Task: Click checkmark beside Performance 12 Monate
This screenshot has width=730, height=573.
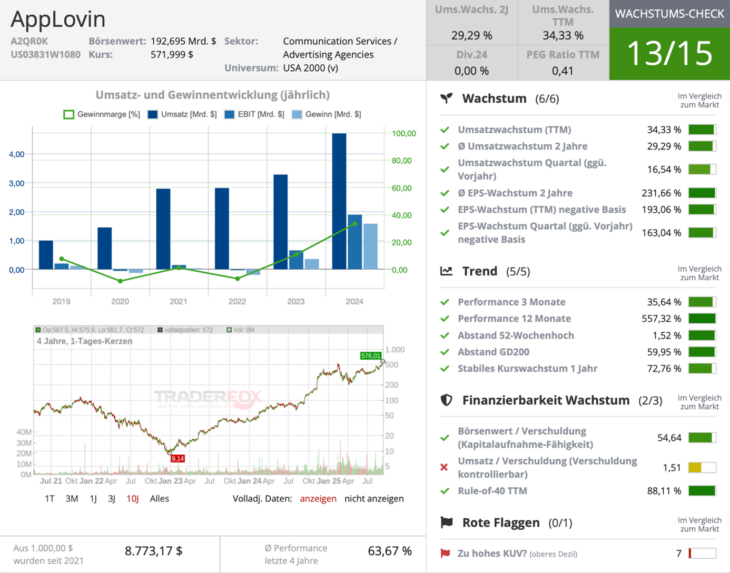Action: coord(445,318)
